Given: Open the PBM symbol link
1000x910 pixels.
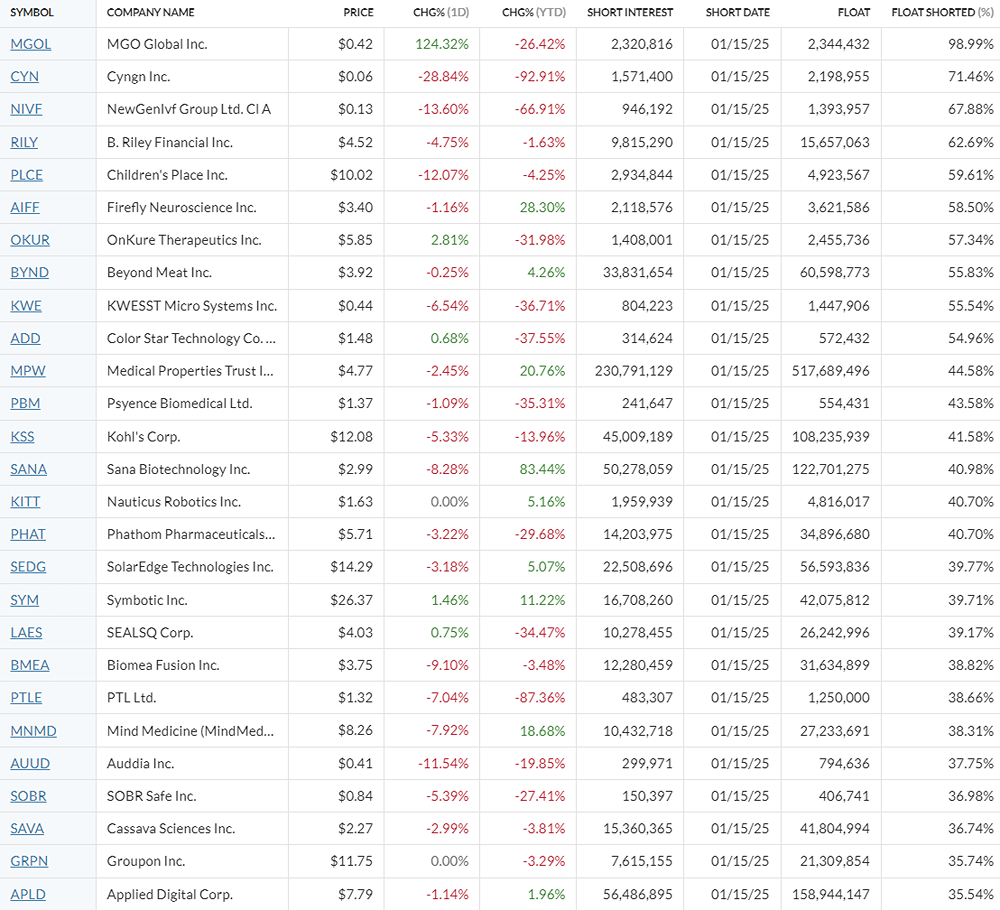Looking at the screenshot, I should pyautogui.click(x=26, y=403).
